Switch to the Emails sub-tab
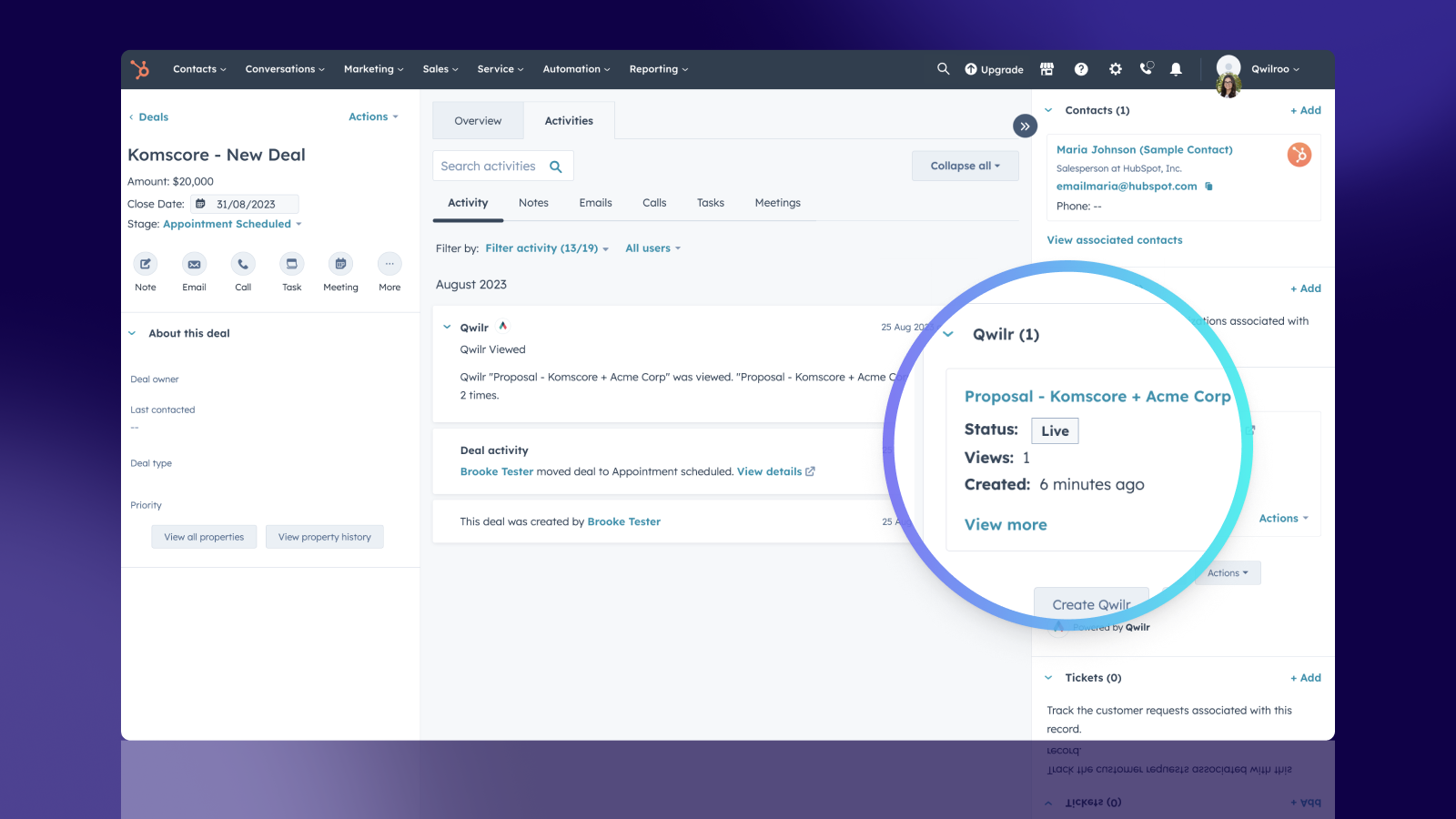1456x819 pixels. coord(595,203)
